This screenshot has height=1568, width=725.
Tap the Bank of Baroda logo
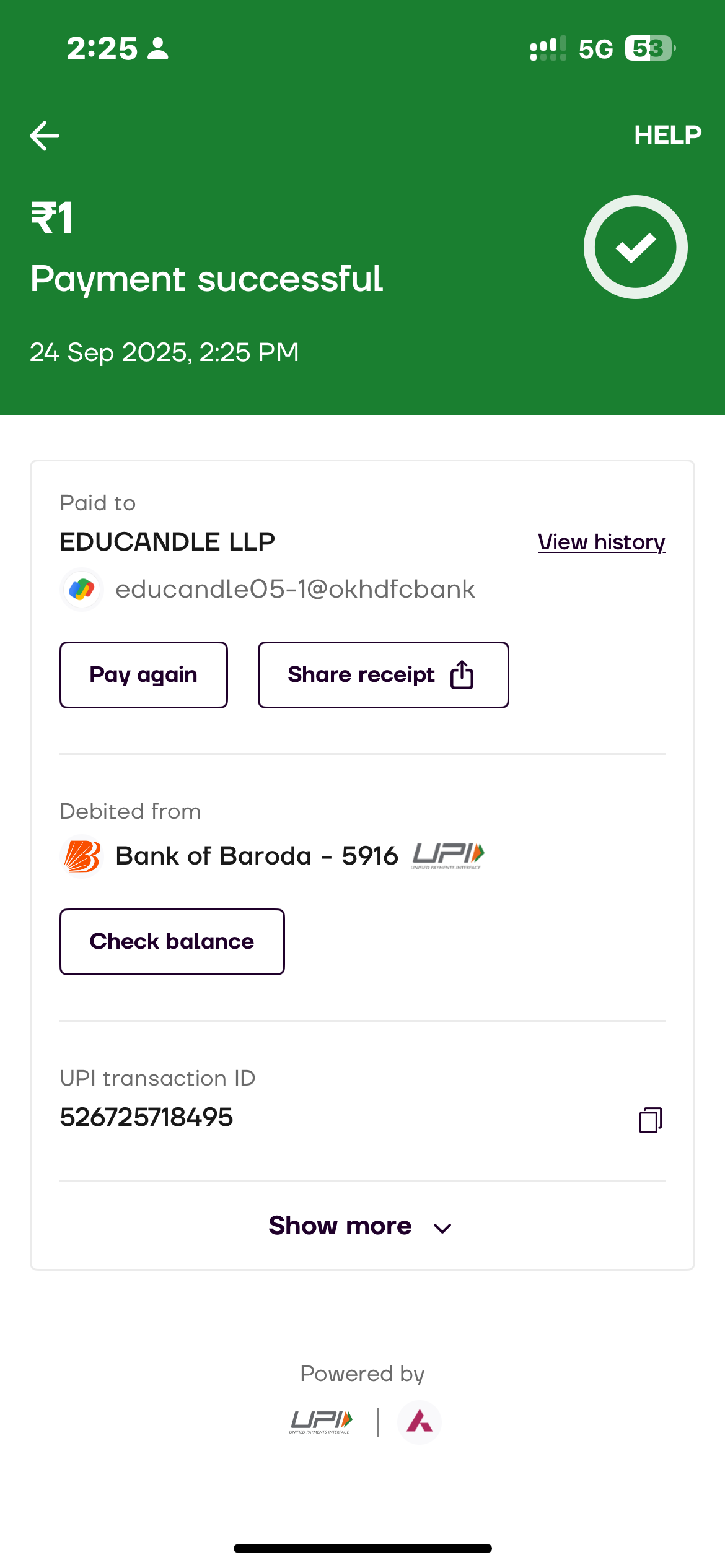pyautogui.click(x=82, y=856)
